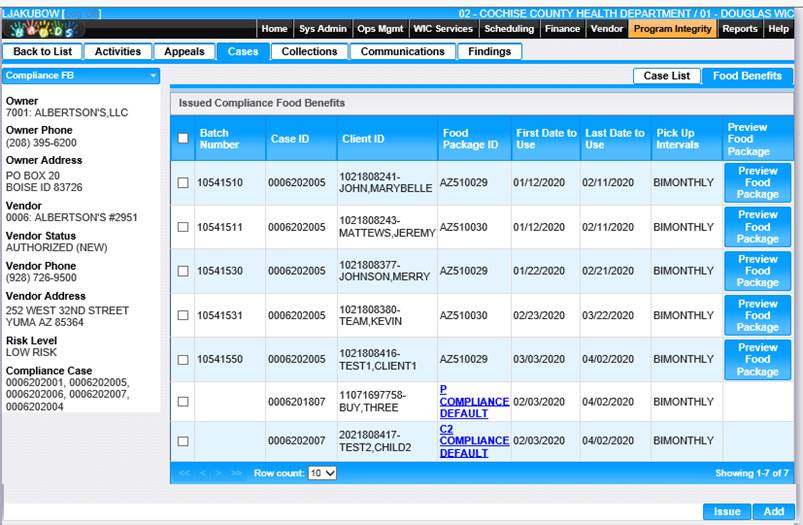Open the WIC Services menu
Viewport: 803px width, 525px height.
point(443,29)
